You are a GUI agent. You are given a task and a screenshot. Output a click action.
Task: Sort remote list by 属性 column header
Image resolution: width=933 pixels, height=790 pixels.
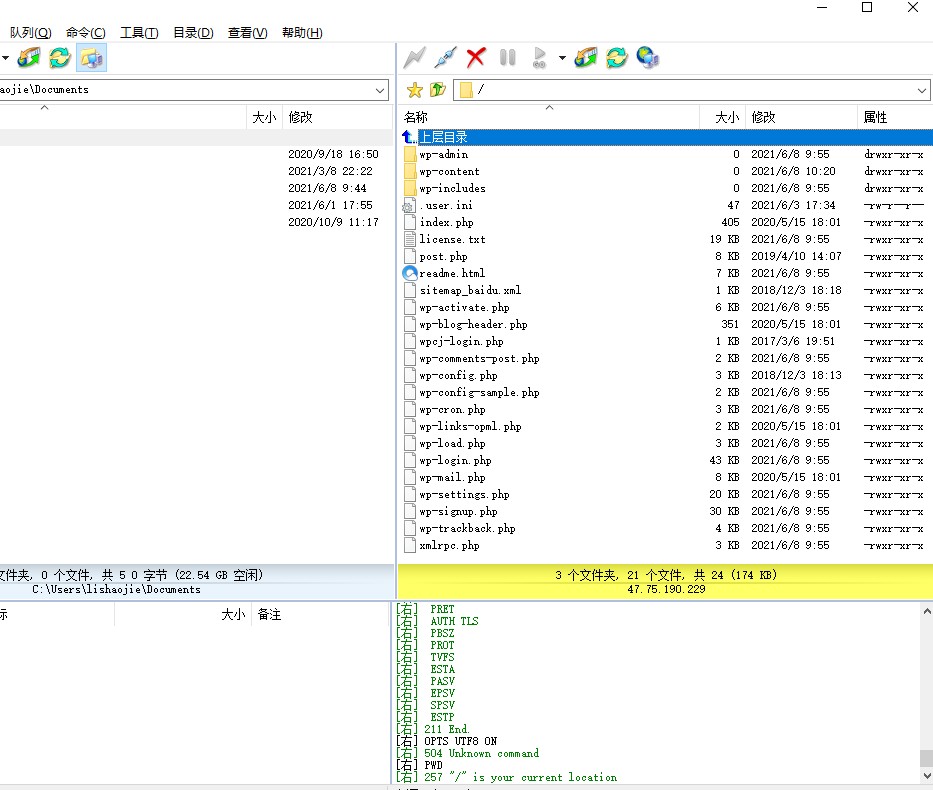point(896,117)
